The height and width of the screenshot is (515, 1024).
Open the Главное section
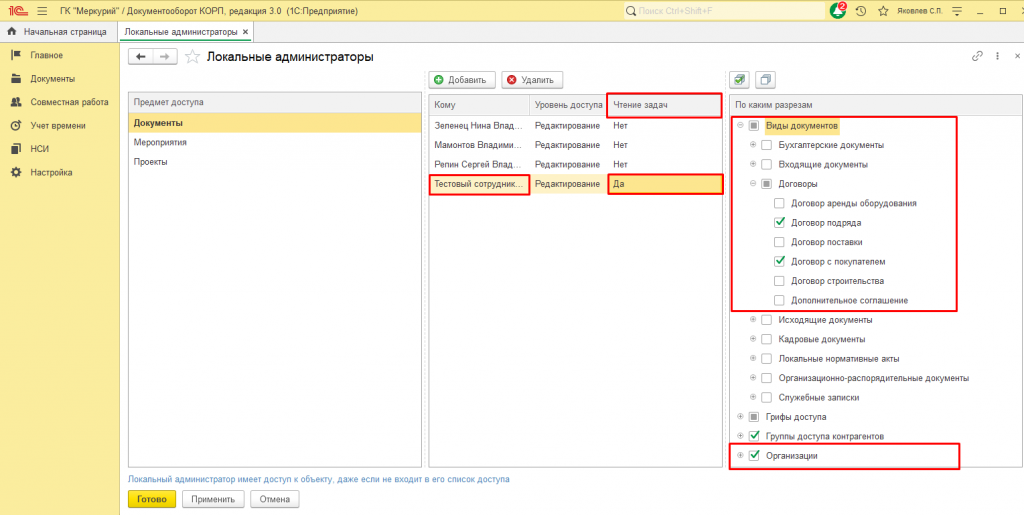[x=46, y=55]
